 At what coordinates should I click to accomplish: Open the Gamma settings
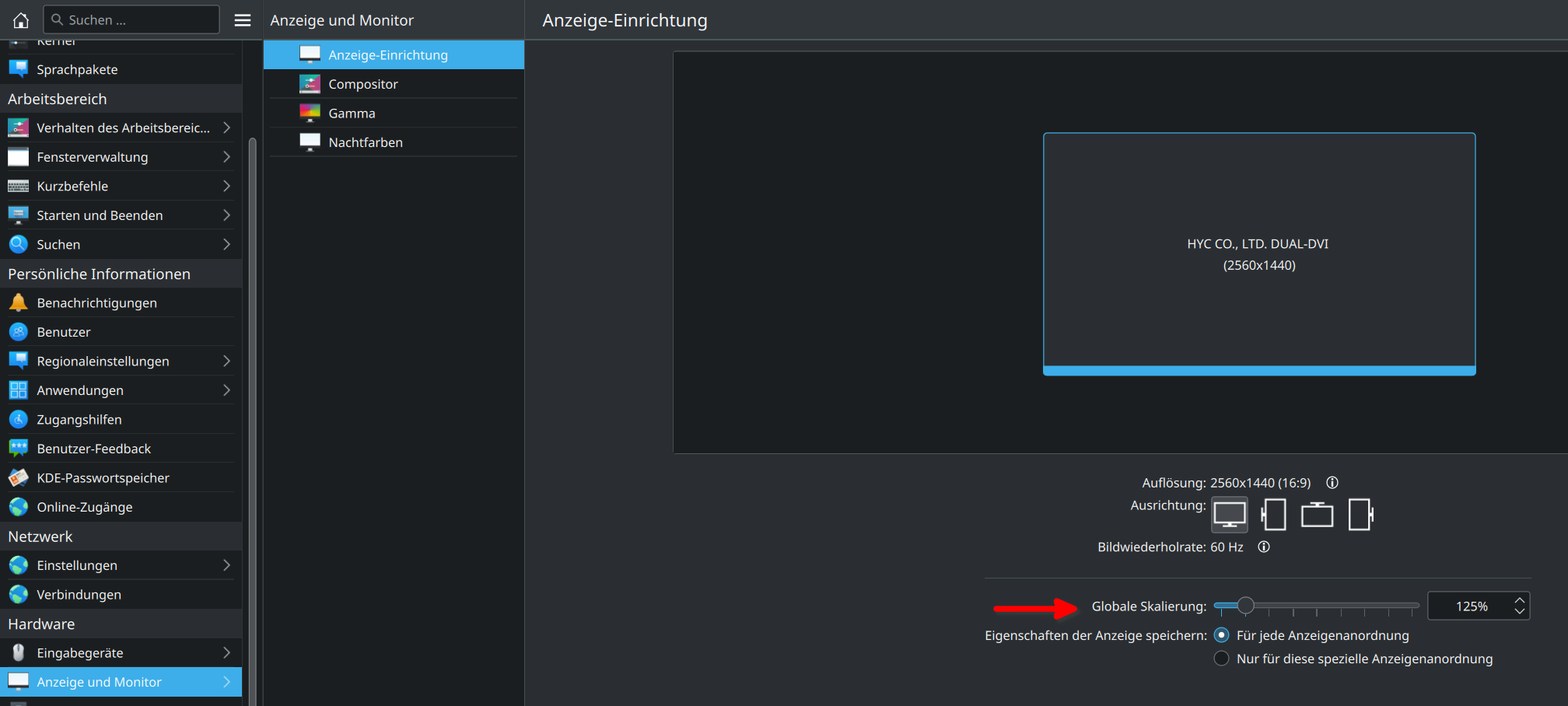point(352,113)
